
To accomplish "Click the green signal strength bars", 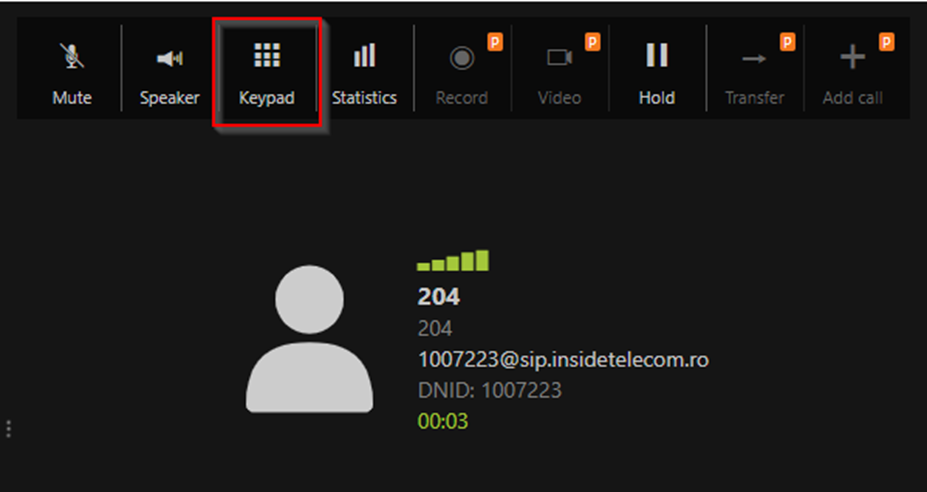I will (x=453, y=260).
